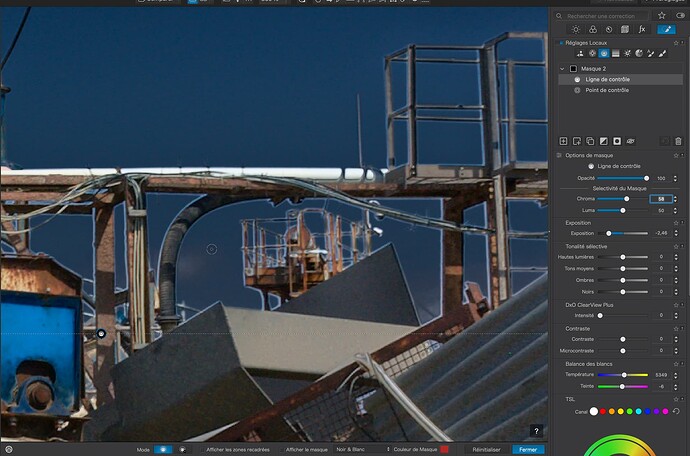This screenshot has height=456, width=690.
Task: Click the circular icon in the image area's lower-left corner
Action: (x=8, y=449)
